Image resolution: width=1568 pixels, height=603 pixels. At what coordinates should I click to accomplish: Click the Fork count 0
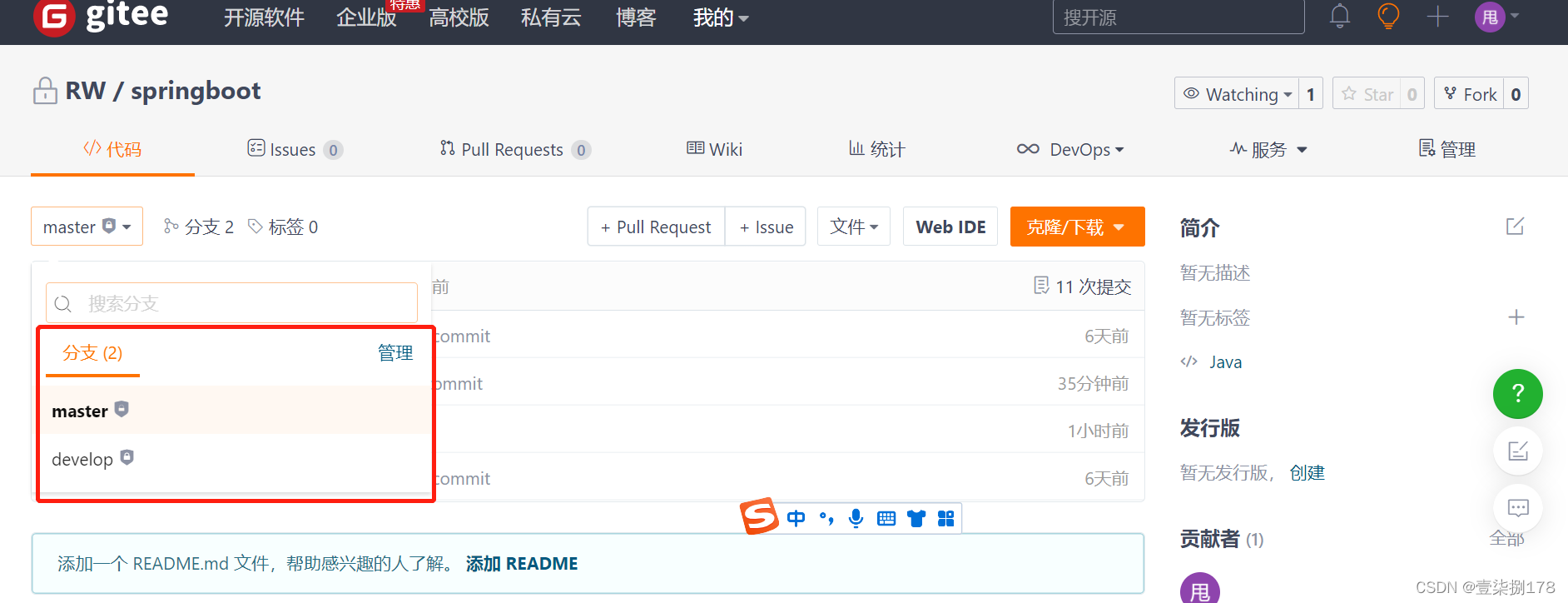pyautogui.click(x=1516, y=94)
